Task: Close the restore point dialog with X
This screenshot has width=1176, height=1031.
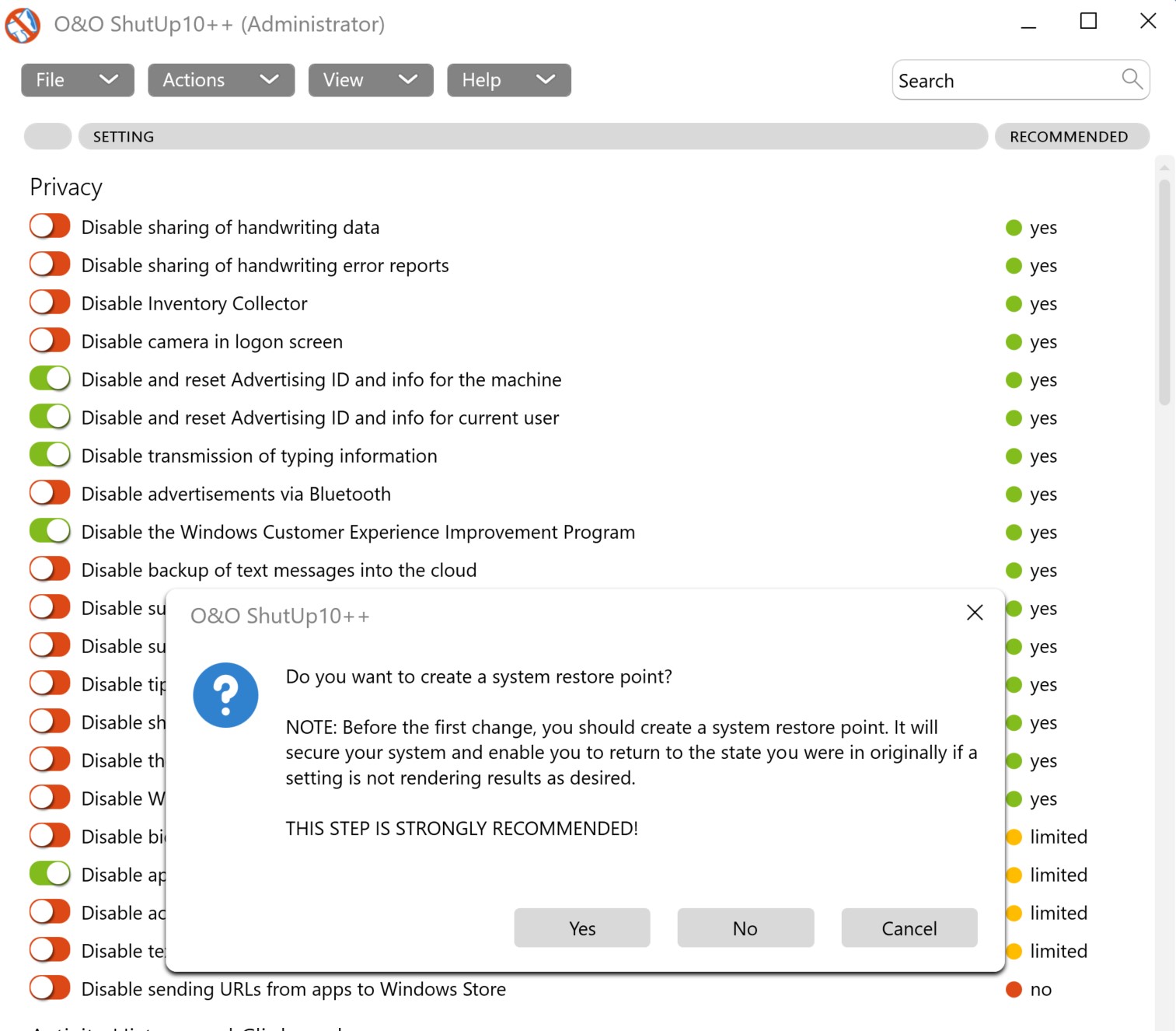Action: coord(975,613)
